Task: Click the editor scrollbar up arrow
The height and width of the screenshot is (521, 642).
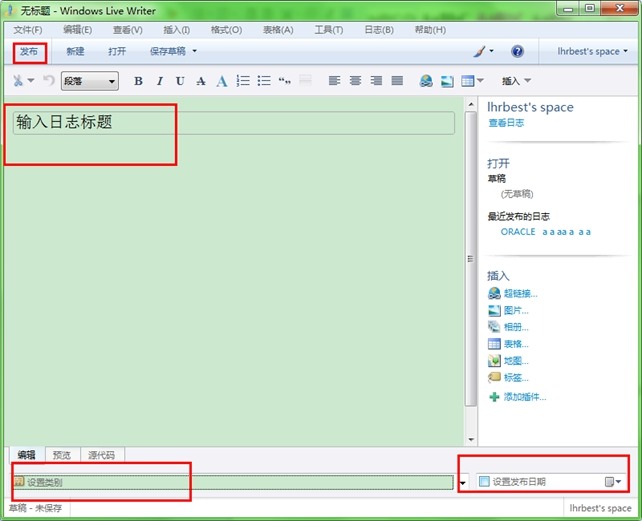Action: click(471, 104)
